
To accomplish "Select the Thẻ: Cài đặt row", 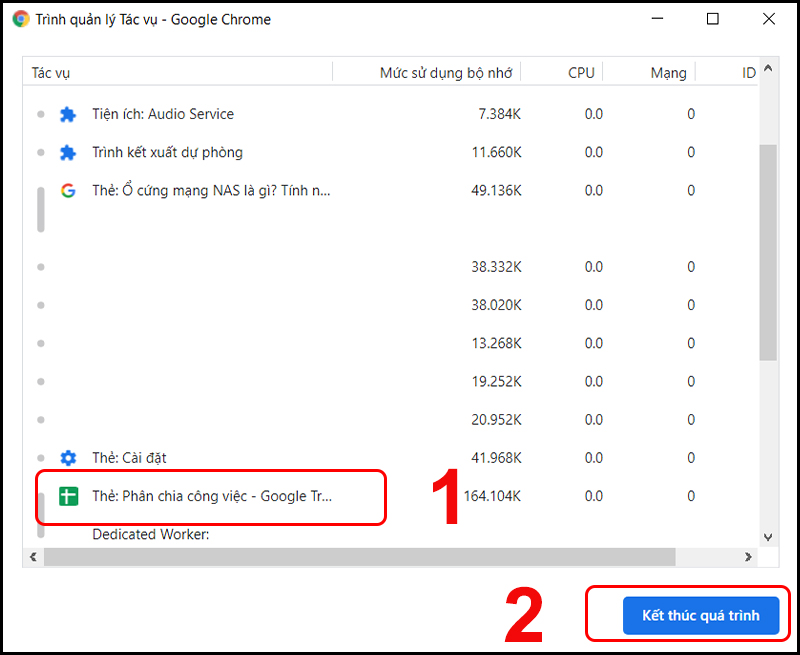I will [x=390, y=458].
